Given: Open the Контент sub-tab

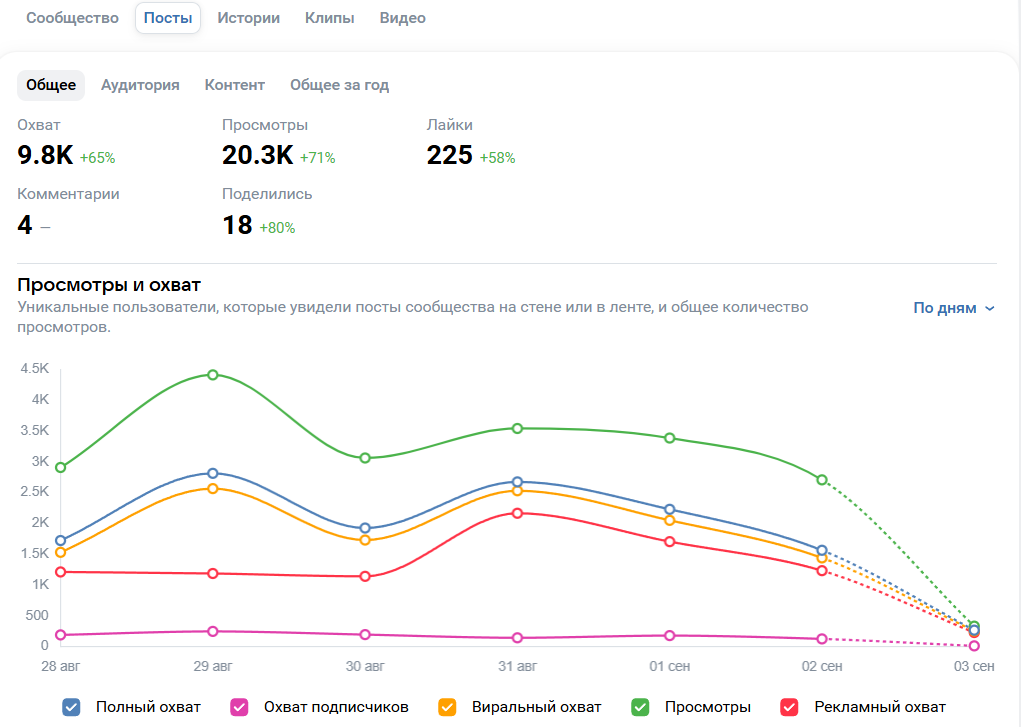Looking at the screenshot, I should tap(235, 85).
